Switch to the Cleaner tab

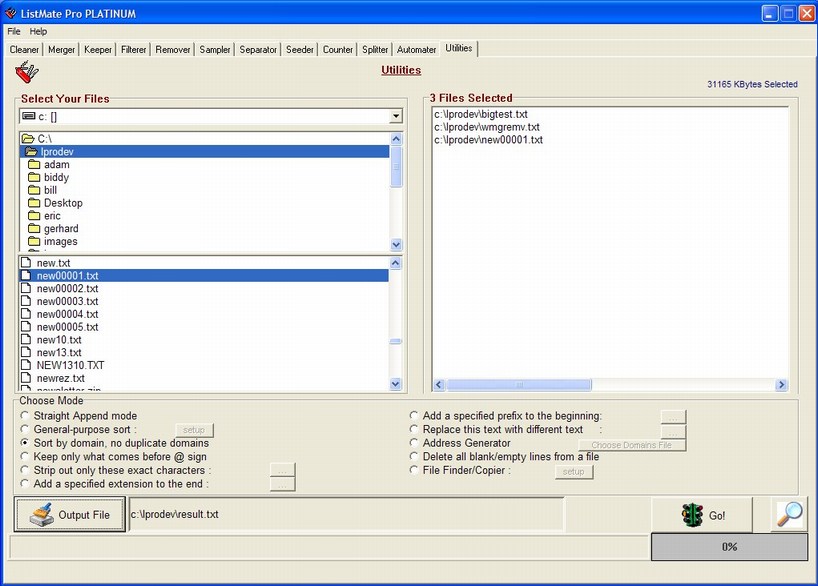click(24, 49)
